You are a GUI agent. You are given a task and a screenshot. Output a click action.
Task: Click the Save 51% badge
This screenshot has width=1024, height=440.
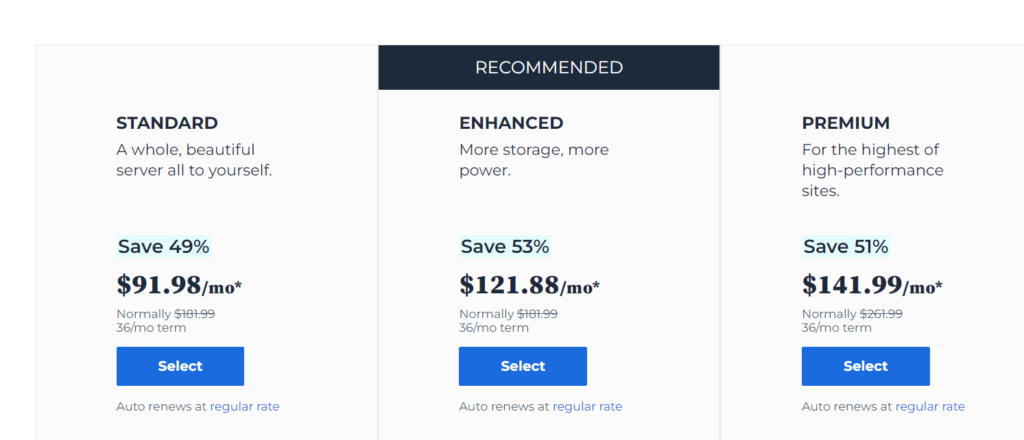coord(846,246)
